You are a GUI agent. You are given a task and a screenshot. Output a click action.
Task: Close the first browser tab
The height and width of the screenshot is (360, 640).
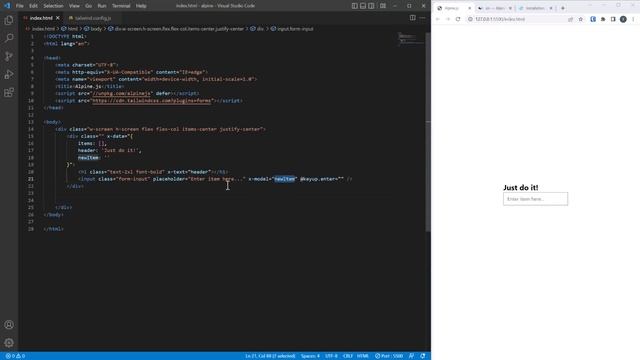(469, 8)
